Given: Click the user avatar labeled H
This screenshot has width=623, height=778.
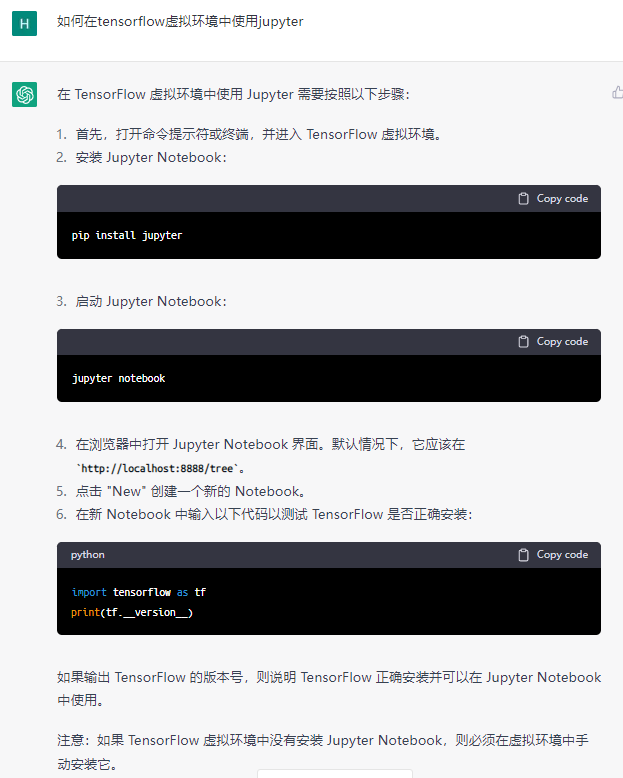Looking at the screenshot, I should click(24, 24).
